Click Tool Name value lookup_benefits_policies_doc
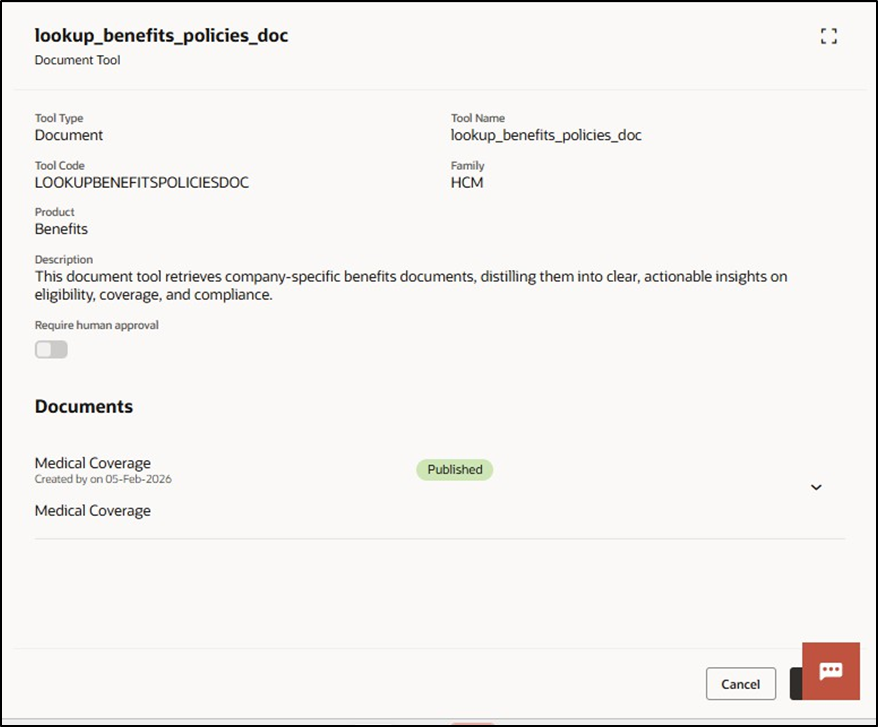This screenshot has width=878, height=727. [x=546, y=135]
